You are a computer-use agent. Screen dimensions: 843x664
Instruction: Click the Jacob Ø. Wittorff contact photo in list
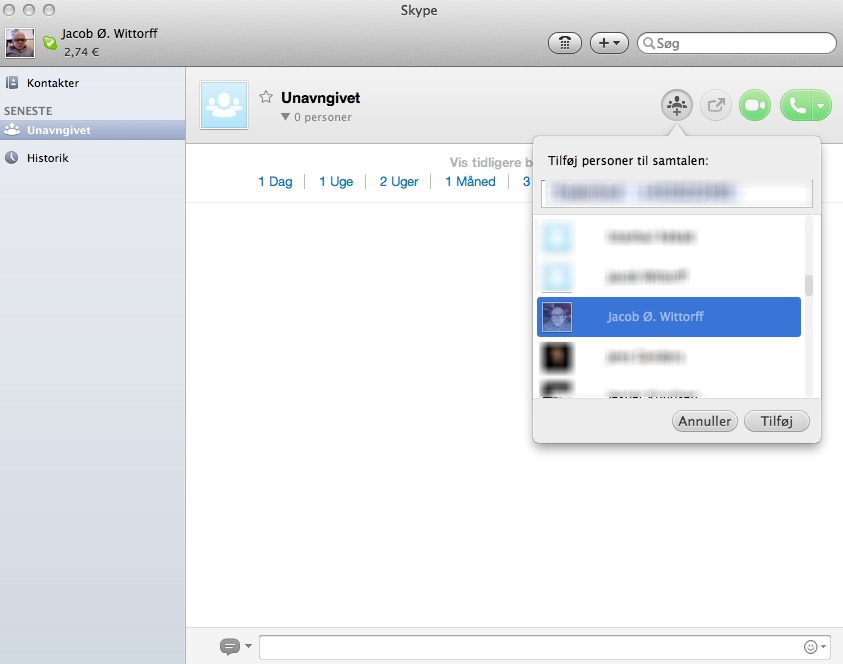[557, 317]
